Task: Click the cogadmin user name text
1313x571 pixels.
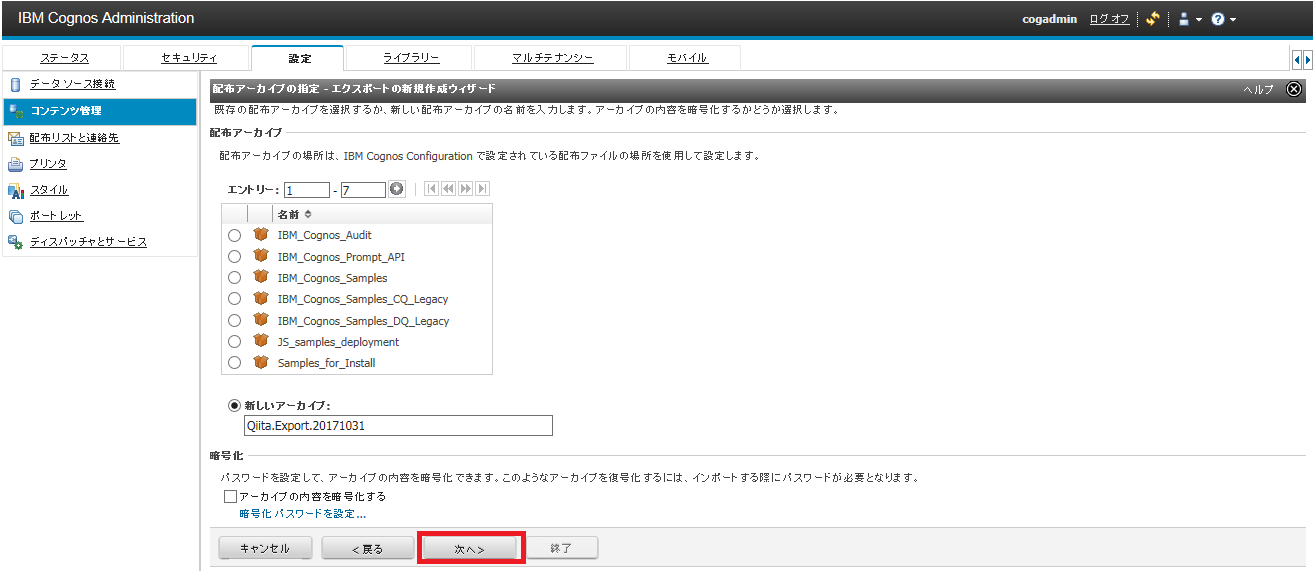Action: coord(1049,19)
